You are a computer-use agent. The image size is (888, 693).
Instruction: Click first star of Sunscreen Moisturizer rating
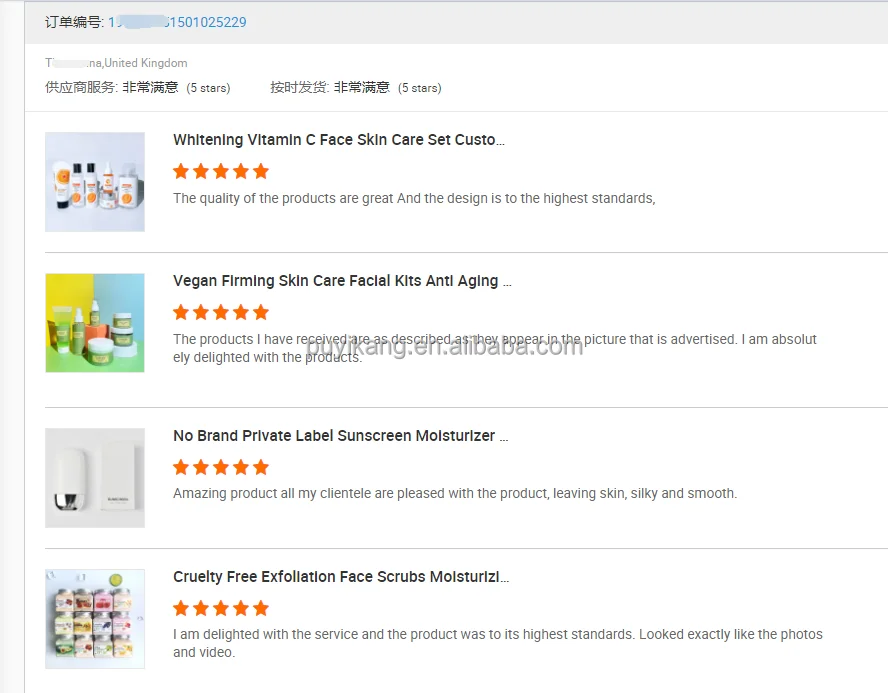(181, 467)
